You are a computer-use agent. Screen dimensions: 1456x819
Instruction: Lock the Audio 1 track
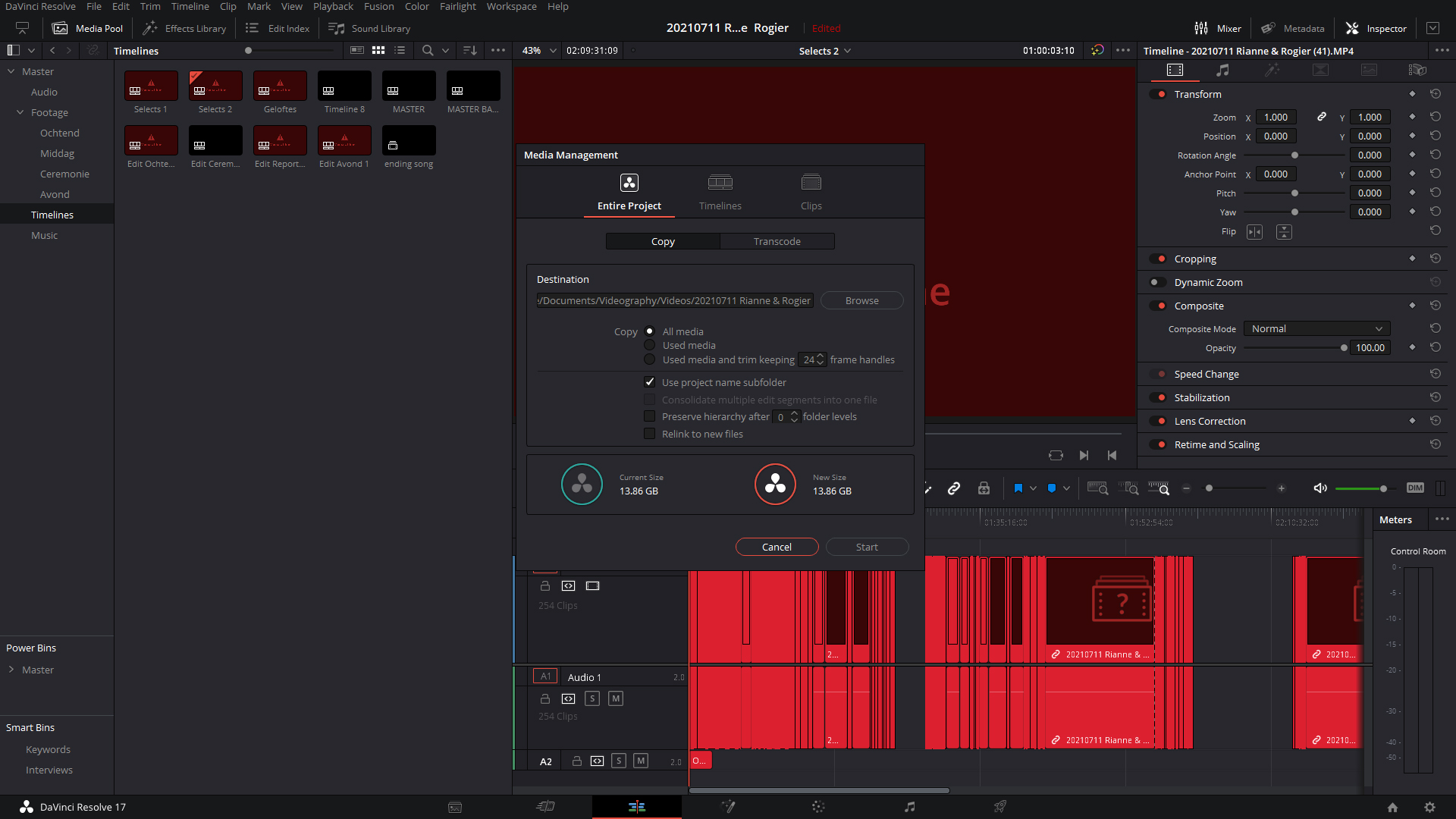(x=544, y=698)
